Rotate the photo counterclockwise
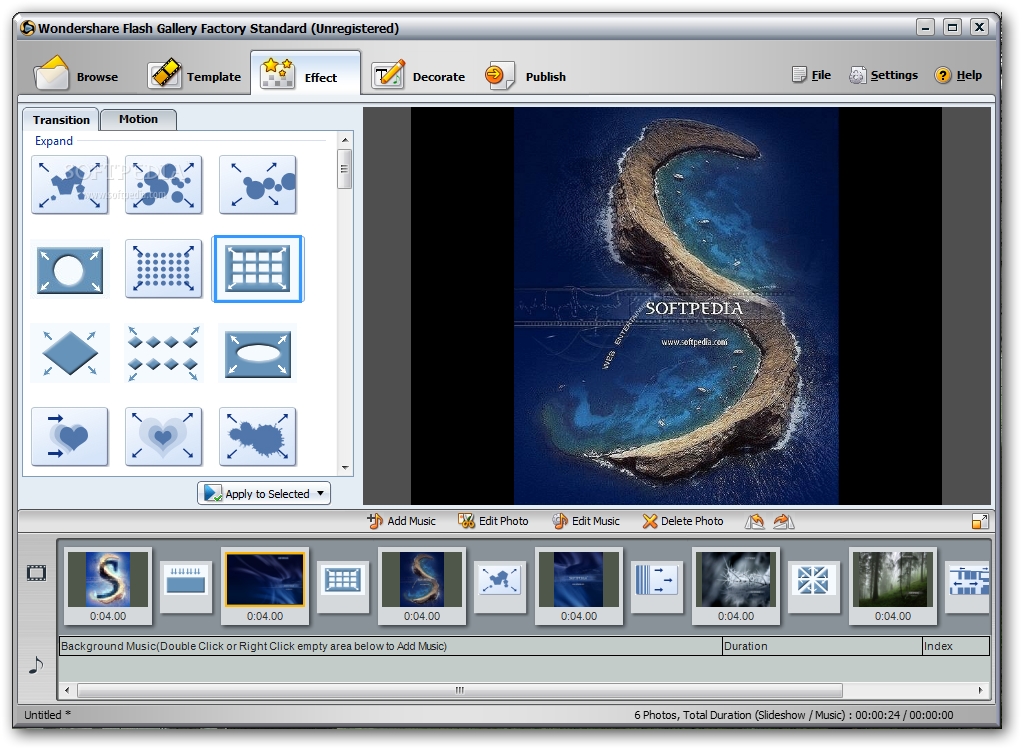Screen dimensions: 1022x749 (755, 521)
